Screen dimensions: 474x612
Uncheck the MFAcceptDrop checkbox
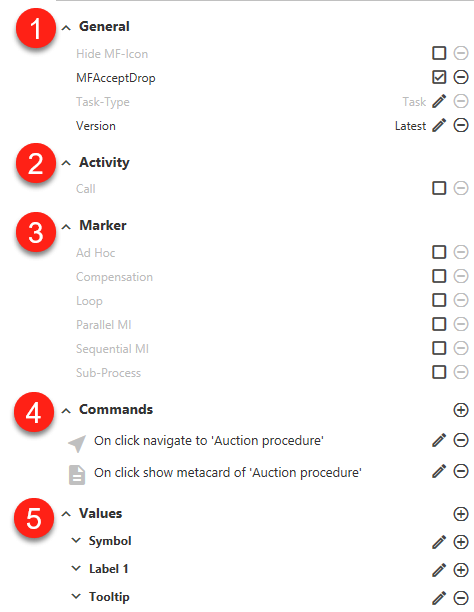click(x=439, y=77)
